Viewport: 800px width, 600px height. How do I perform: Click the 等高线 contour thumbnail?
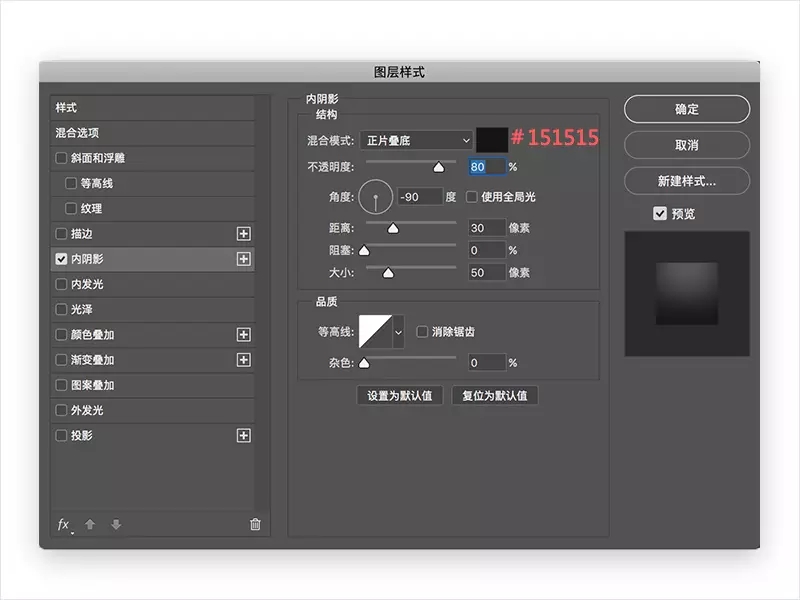coord(376,332)
